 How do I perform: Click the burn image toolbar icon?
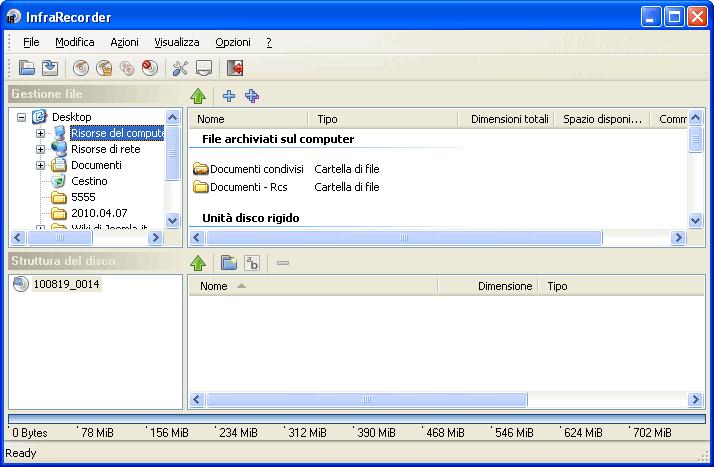pos(104,68)
